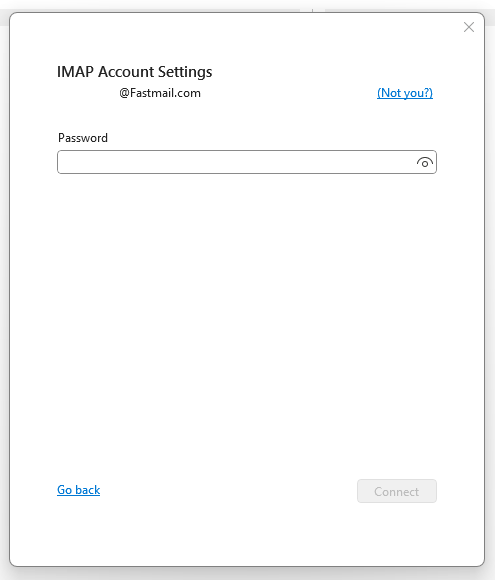Click the Password field label
This screenshot has height=580, width=495.
coord(83,138)
